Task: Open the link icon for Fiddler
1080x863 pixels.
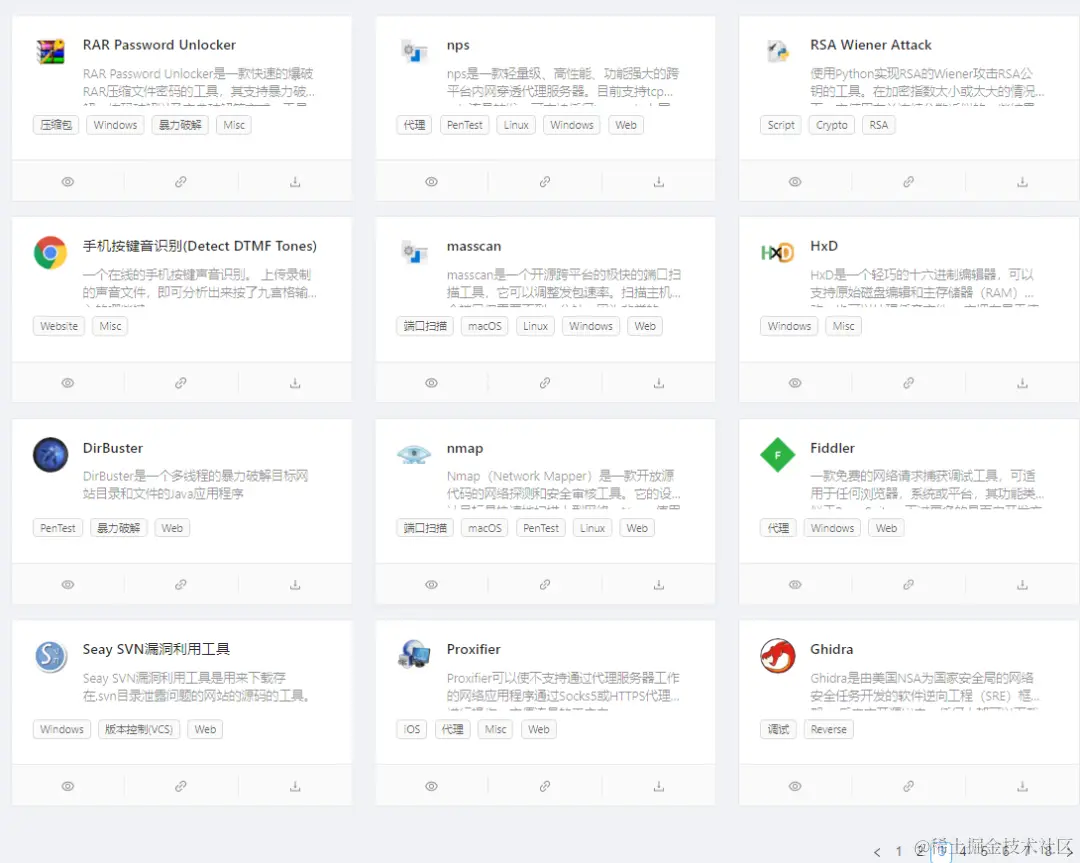Action: 908,585
